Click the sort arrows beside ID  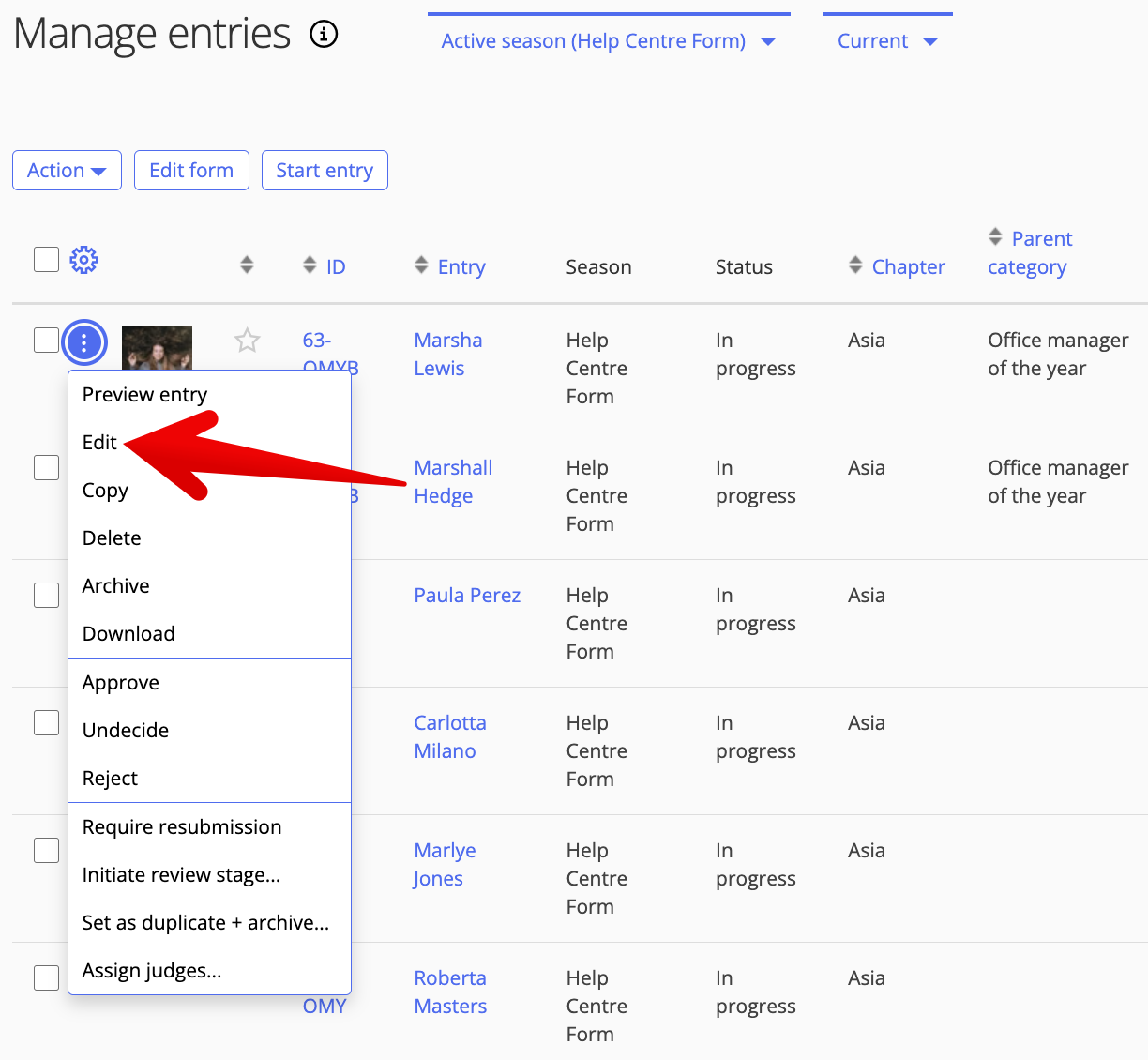tap(310, 265)
